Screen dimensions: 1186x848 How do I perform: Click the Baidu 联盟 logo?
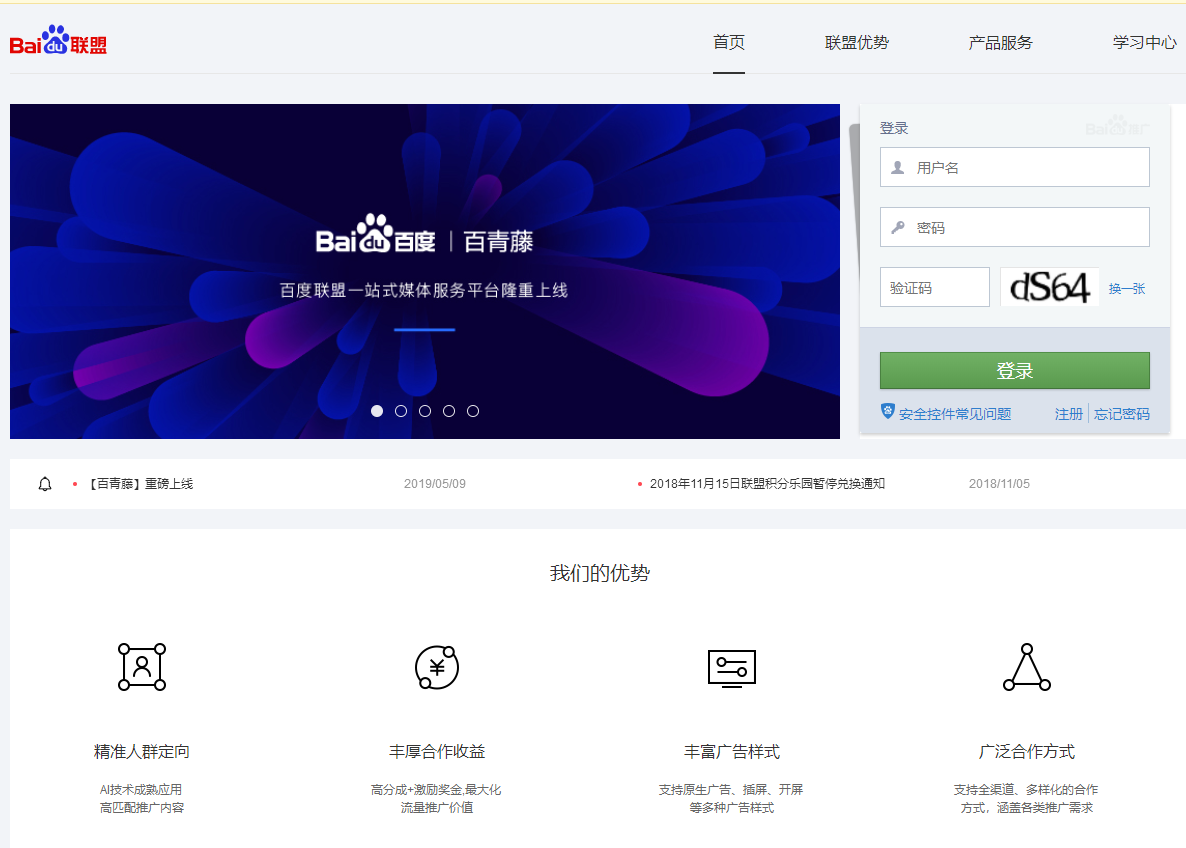pos(58,41)
